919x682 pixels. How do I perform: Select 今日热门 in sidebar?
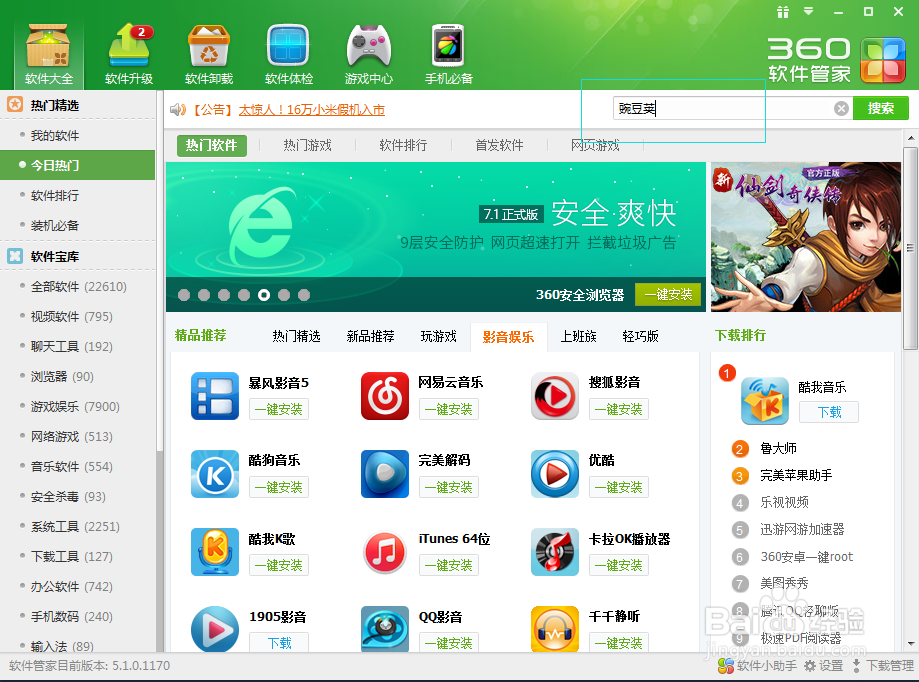click(x=78, y=165)
